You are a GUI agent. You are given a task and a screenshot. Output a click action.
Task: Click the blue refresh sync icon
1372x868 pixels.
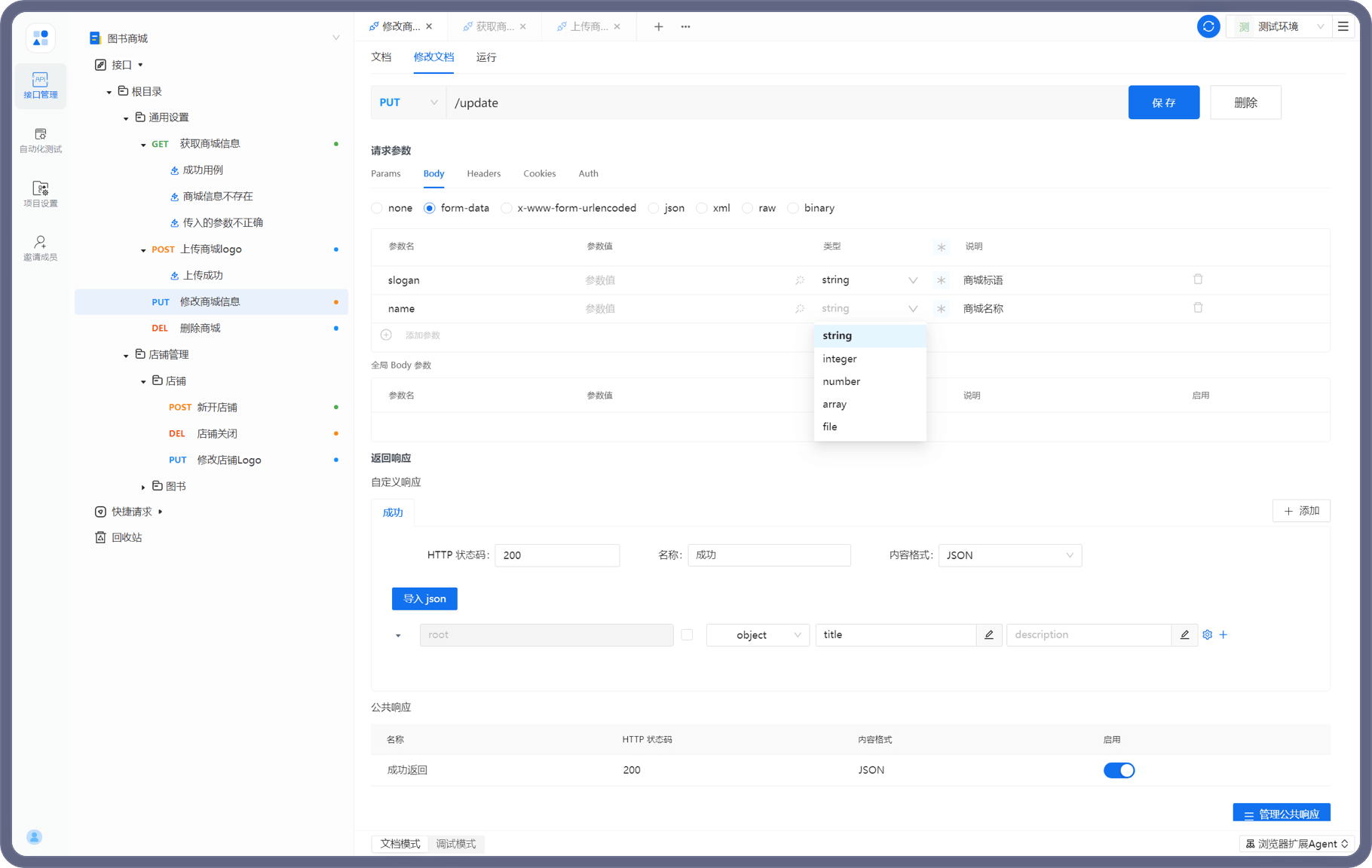click(1208, 26)
